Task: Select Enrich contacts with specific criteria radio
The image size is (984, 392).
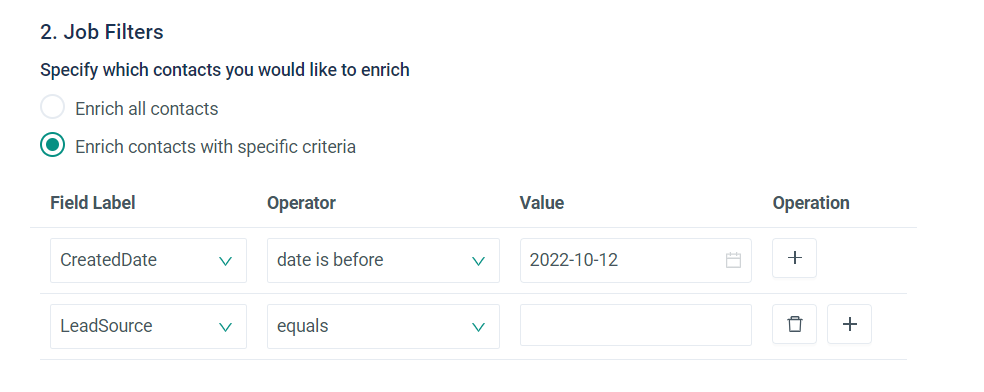Action: pyautogui.click(x=53, y=145)
